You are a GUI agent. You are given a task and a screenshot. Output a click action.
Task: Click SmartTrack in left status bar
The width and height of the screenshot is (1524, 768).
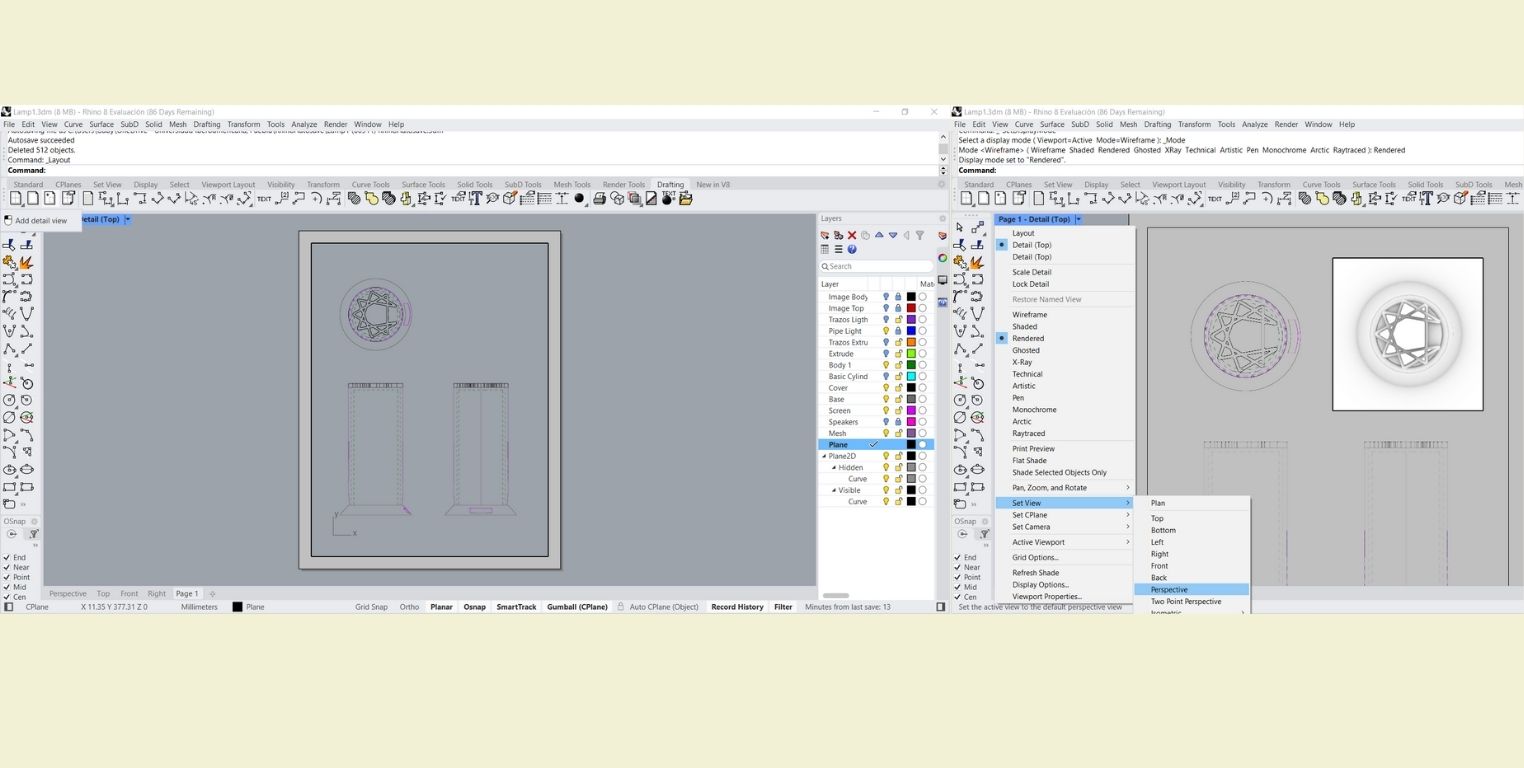click(x=516, y=607)
